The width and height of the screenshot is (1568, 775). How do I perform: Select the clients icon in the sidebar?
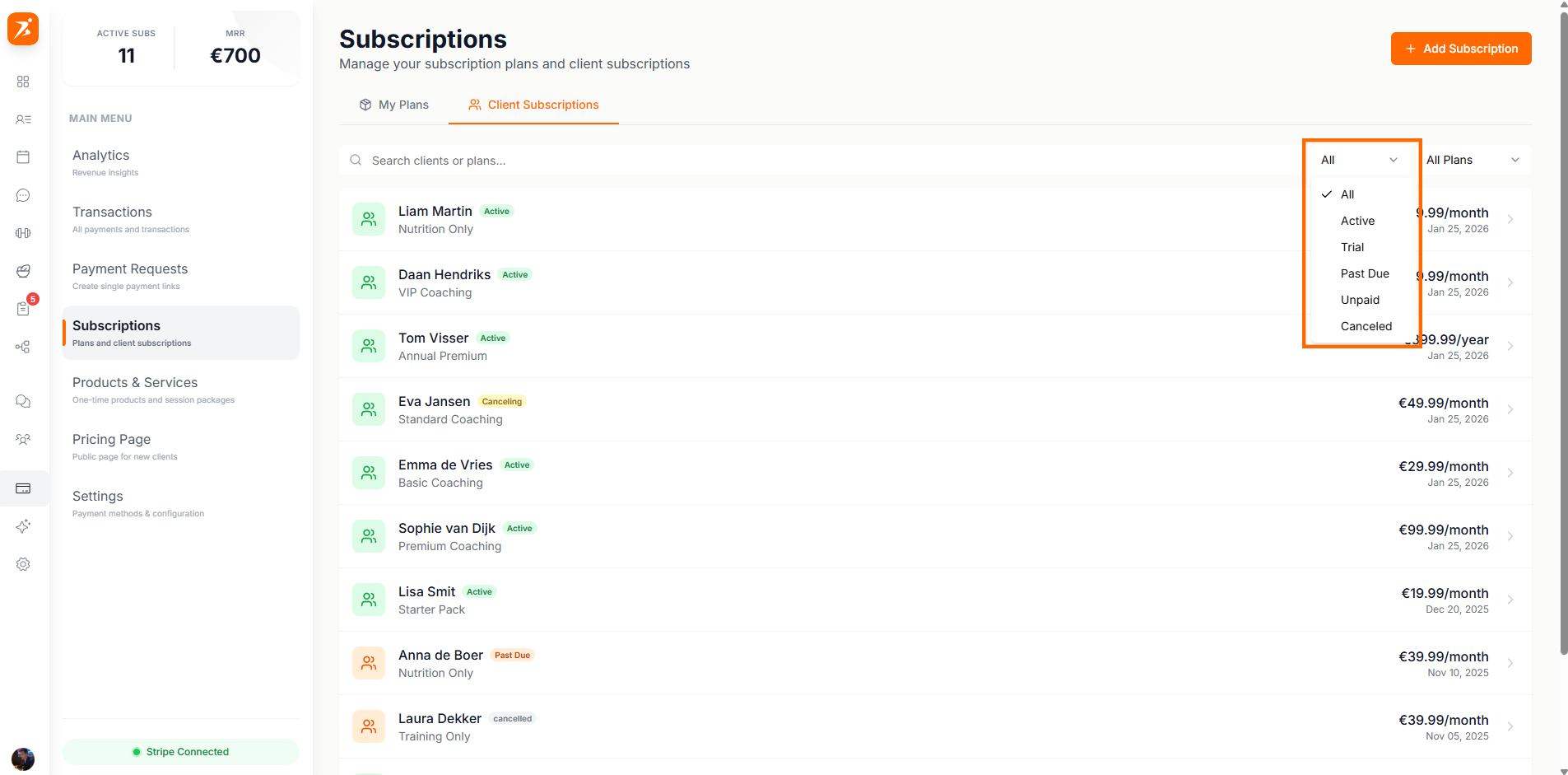click(x=23, y=119)
